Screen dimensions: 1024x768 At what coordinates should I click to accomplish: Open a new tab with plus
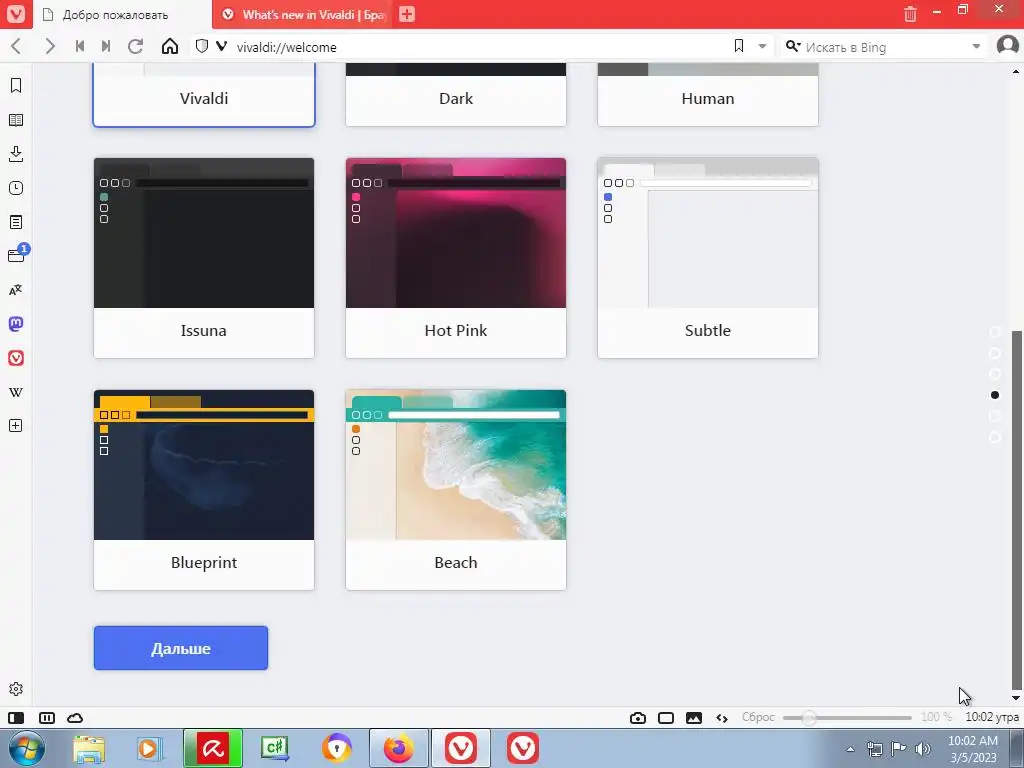(407, 14)
